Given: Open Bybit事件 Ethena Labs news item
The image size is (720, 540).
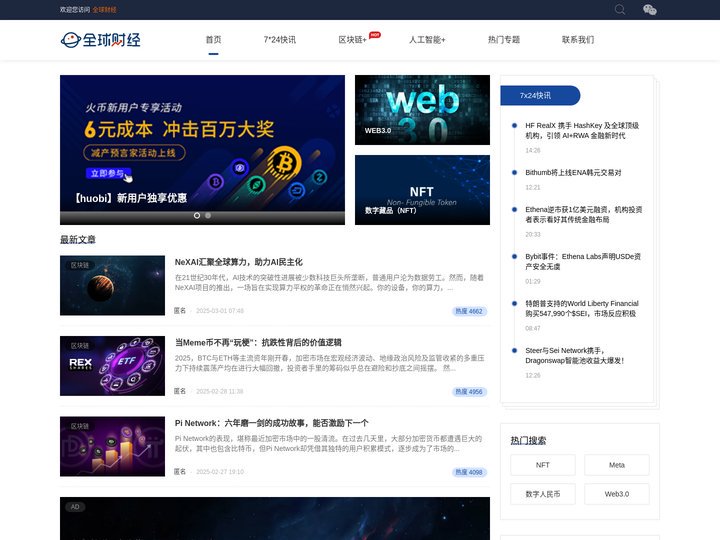Looking at the screenshot, I should pos(583,261).
